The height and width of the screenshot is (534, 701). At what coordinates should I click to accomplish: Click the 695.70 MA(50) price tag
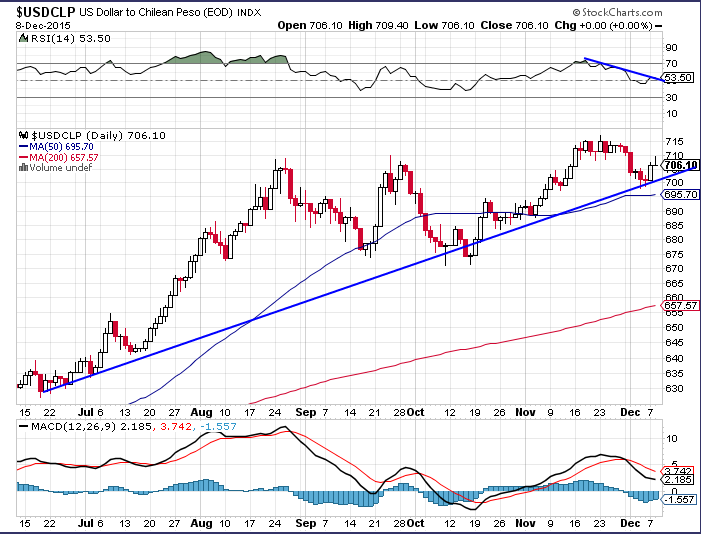tap(681, 195)
